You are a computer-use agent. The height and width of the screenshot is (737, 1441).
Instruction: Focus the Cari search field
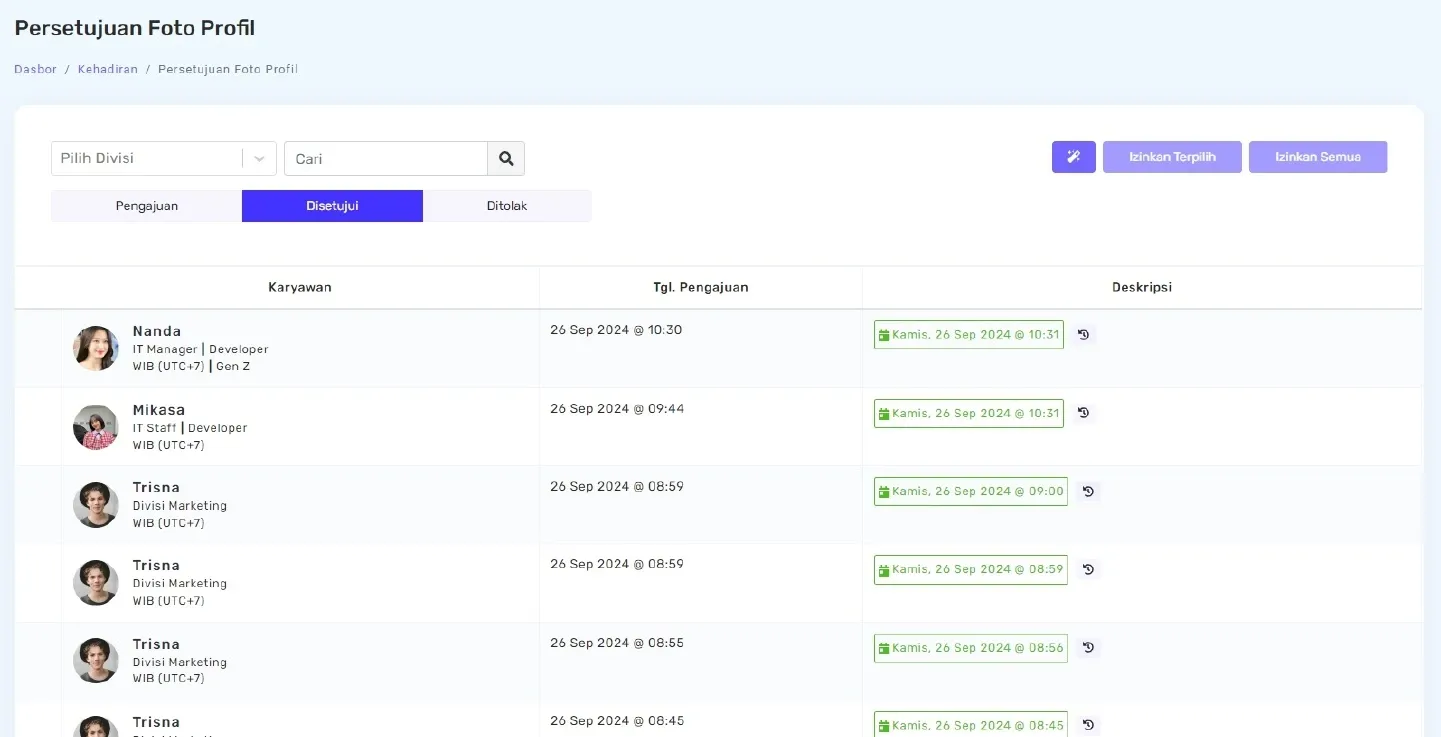386,158
